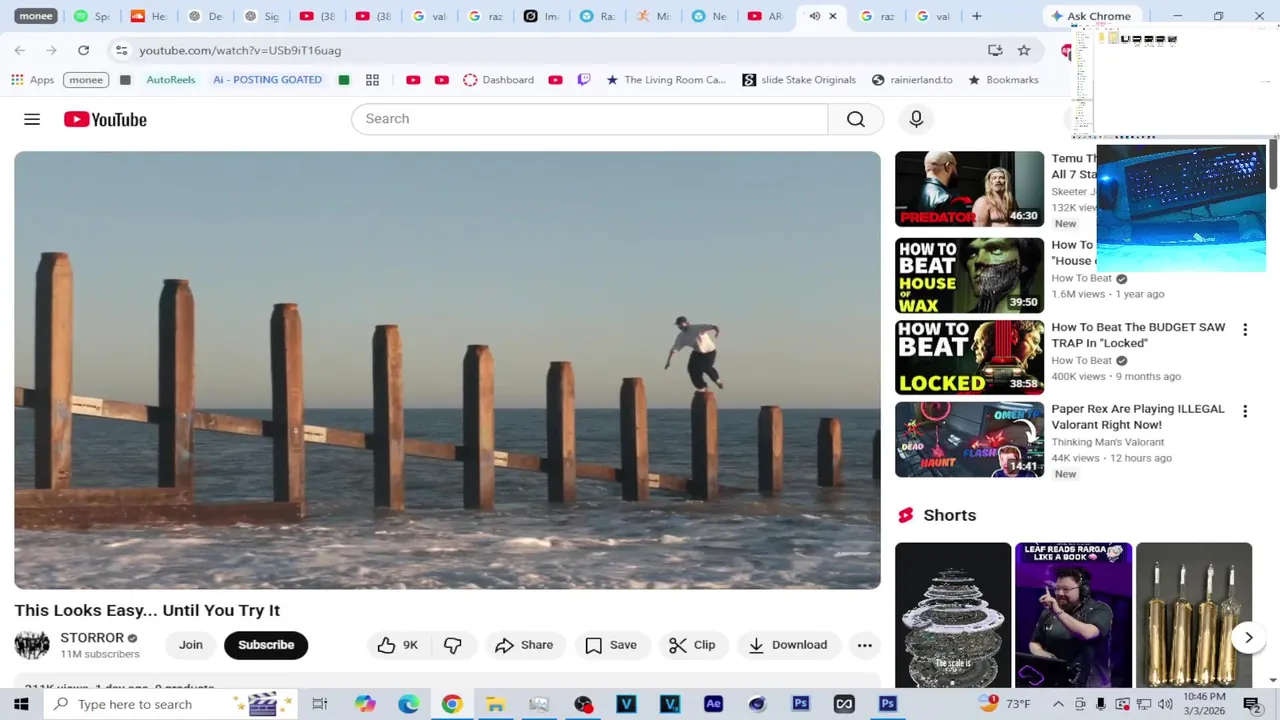The image size is (1280, 720).
Task: Dislike the video with thumbs down
Action: click(453, 645)
